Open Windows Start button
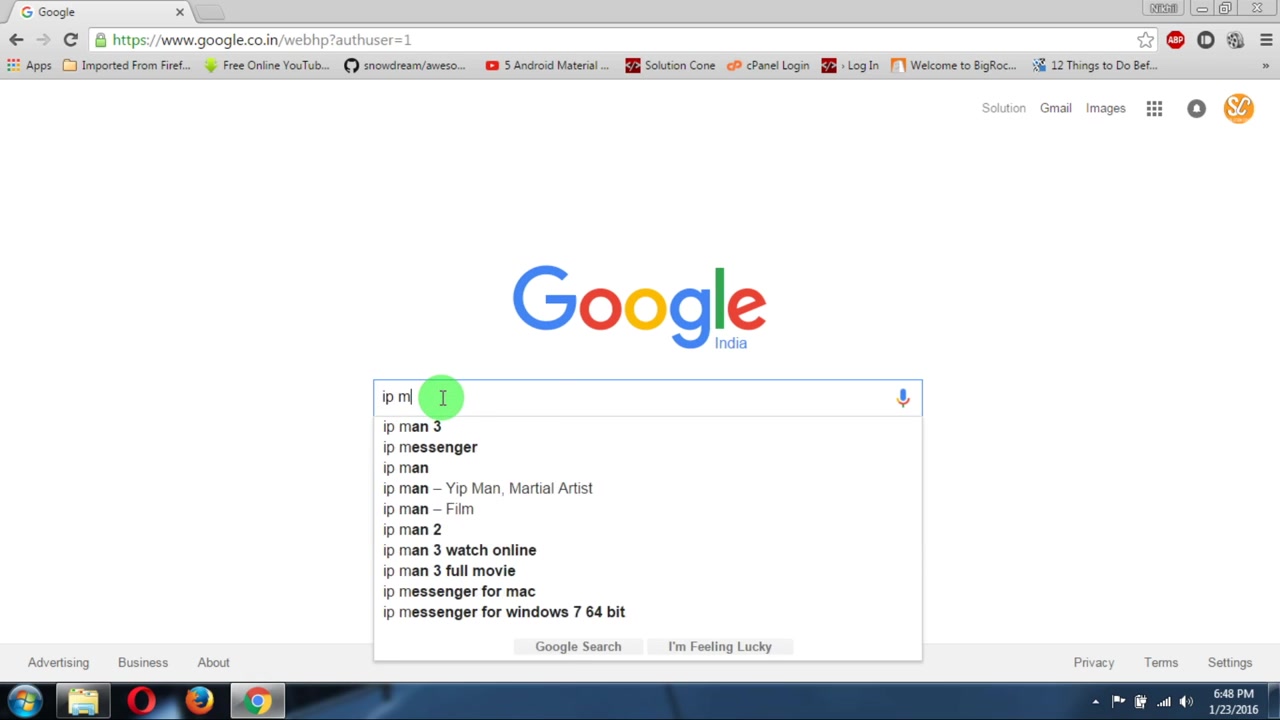 point(25,701)
